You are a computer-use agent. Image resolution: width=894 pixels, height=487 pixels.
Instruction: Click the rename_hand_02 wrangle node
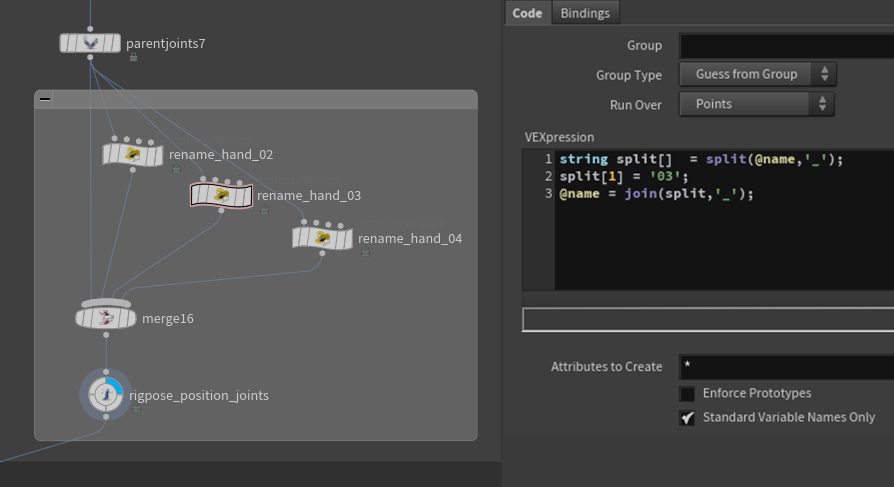pos(132,155)
